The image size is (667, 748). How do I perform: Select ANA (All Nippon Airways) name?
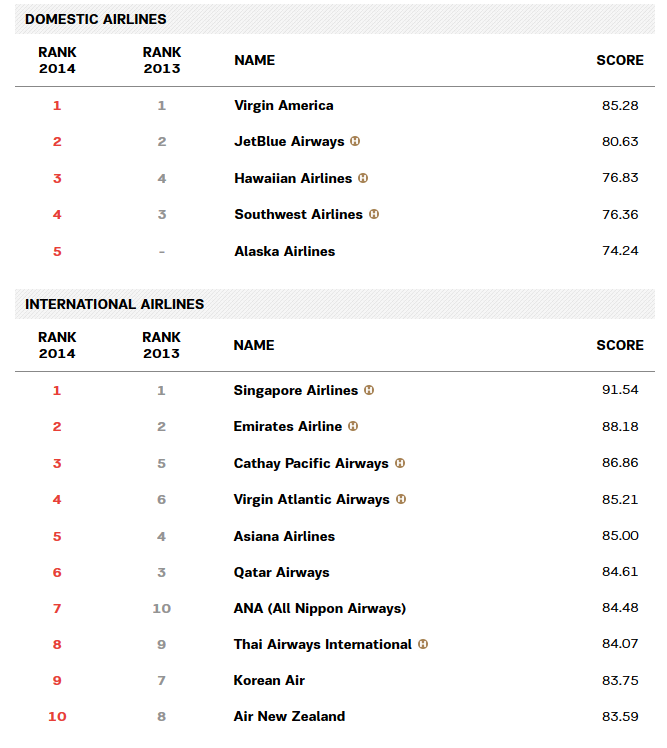click(x=320, y=609)
